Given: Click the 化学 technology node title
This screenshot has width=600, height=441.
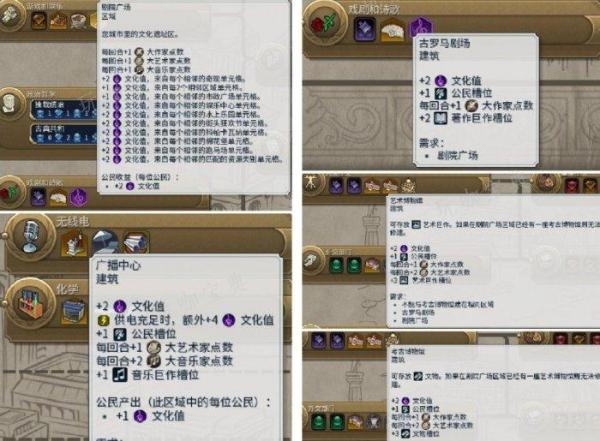Looking at the screenshot, I should 67,289.
